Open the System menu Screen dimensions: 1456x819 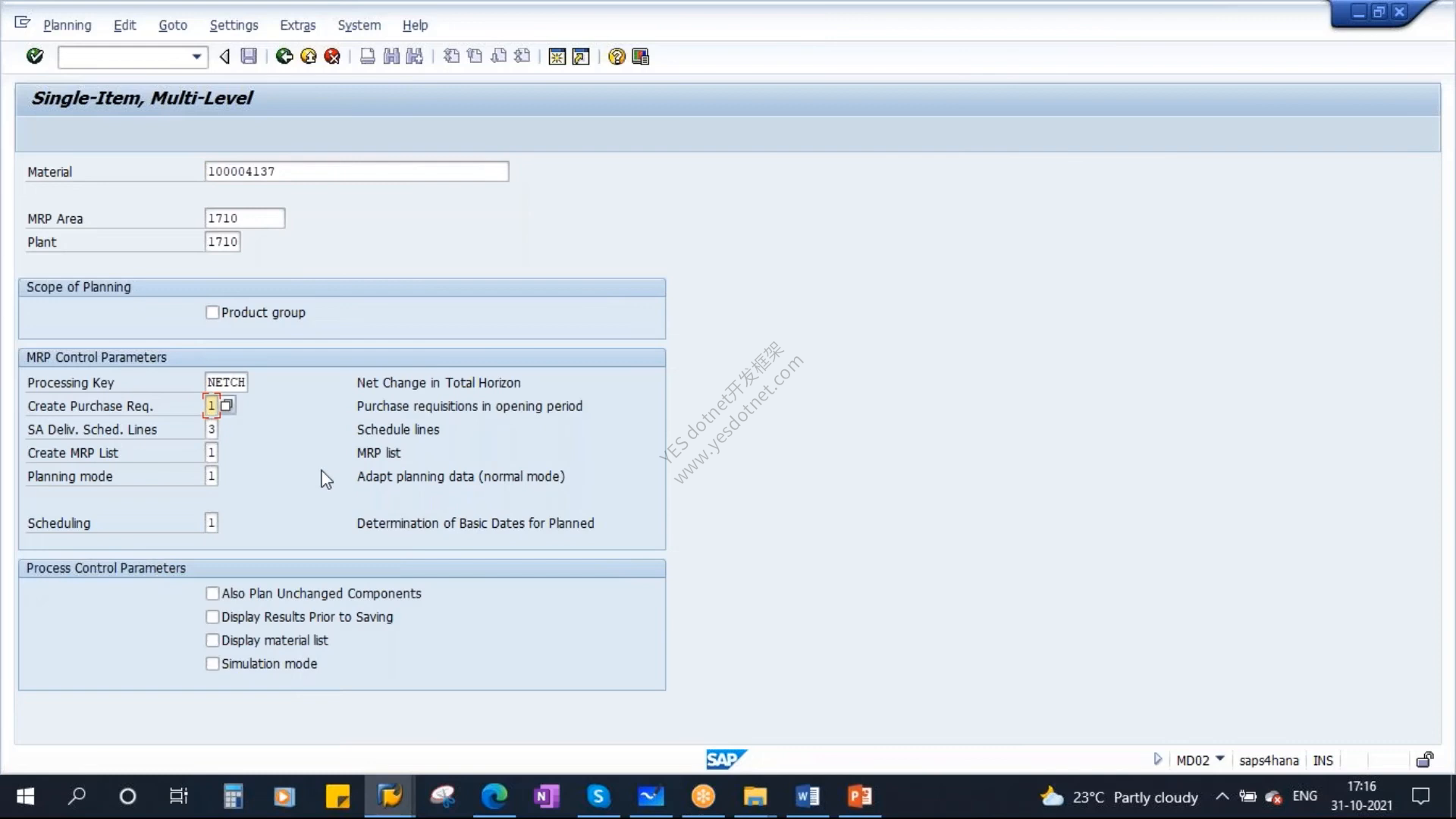[359, 25]
